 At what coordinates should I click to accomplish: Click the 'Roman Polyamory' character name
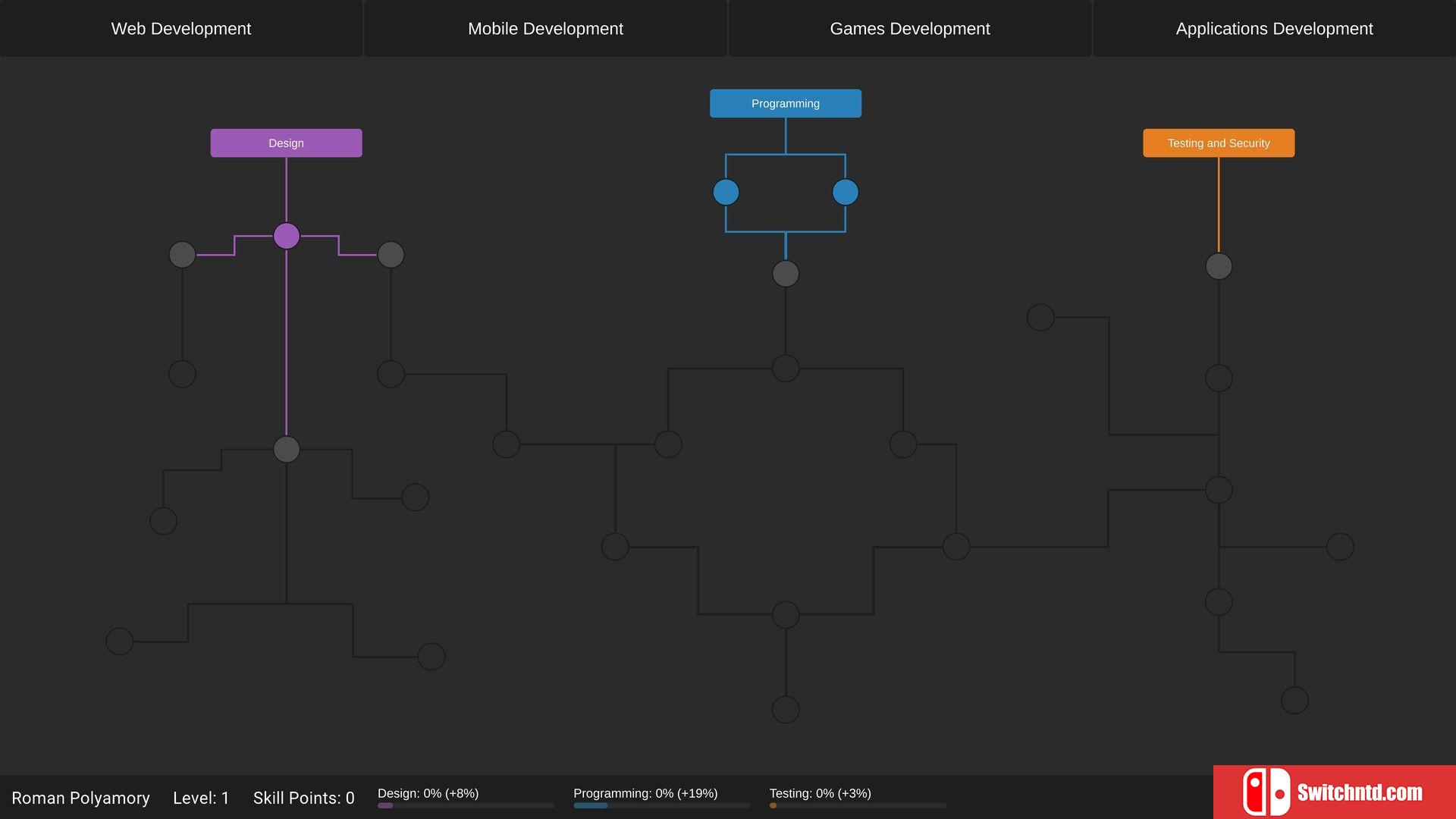[80, 799]
